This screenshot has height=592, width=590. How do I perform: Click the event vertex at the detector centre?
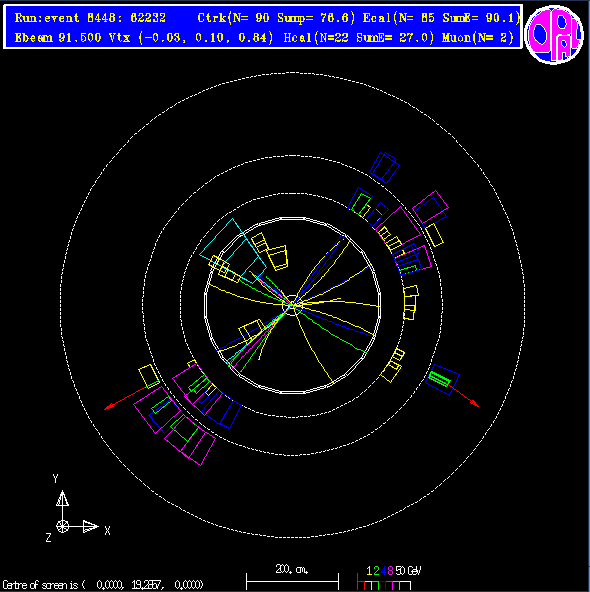(x=293, y=305)
